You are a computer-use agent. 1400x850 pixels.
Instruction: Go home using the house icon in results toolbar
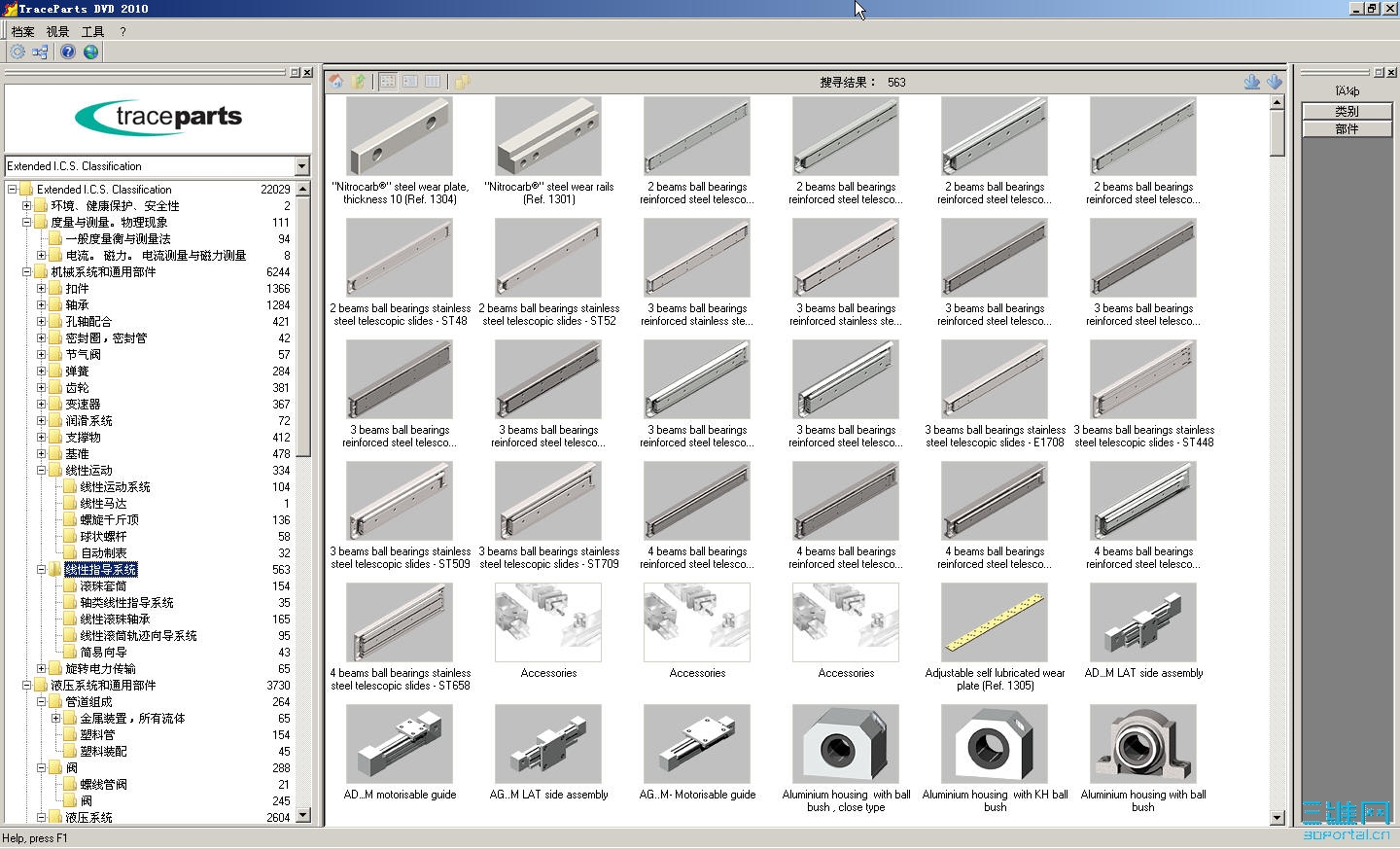point(336,82)
